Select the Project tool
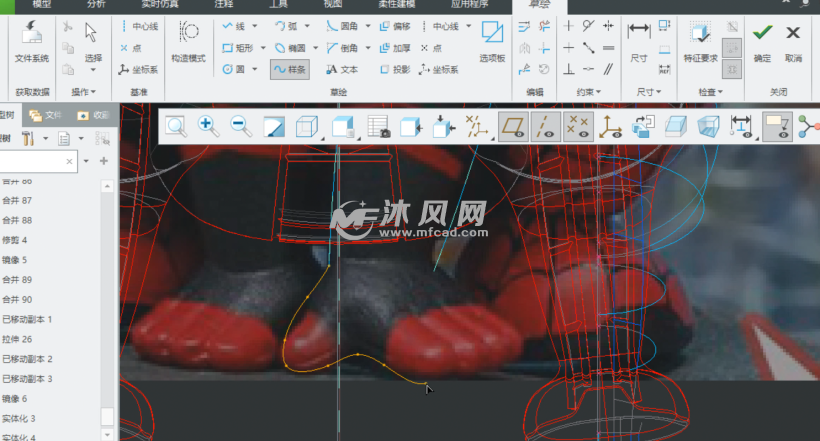This screenshot has height=441, width=820. (395, 69)
